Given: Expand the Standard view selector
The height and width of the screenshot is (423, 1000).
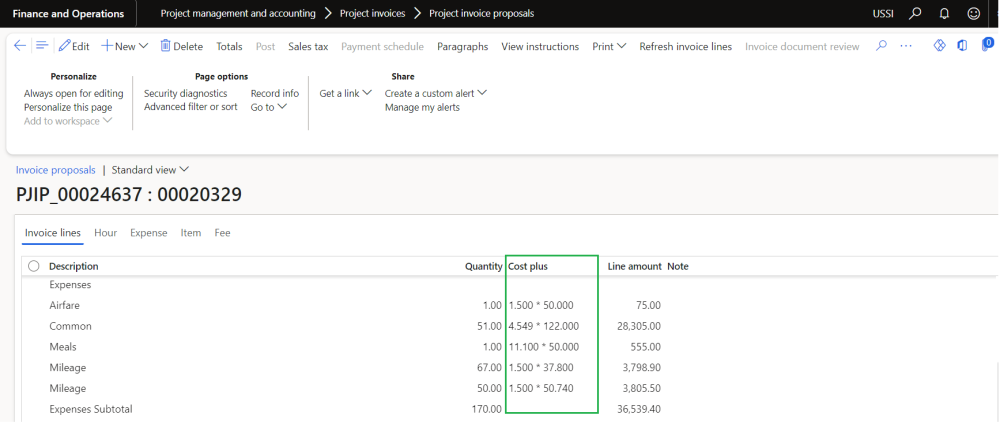Looking at the screenshot, I should (x=150, y=170).
